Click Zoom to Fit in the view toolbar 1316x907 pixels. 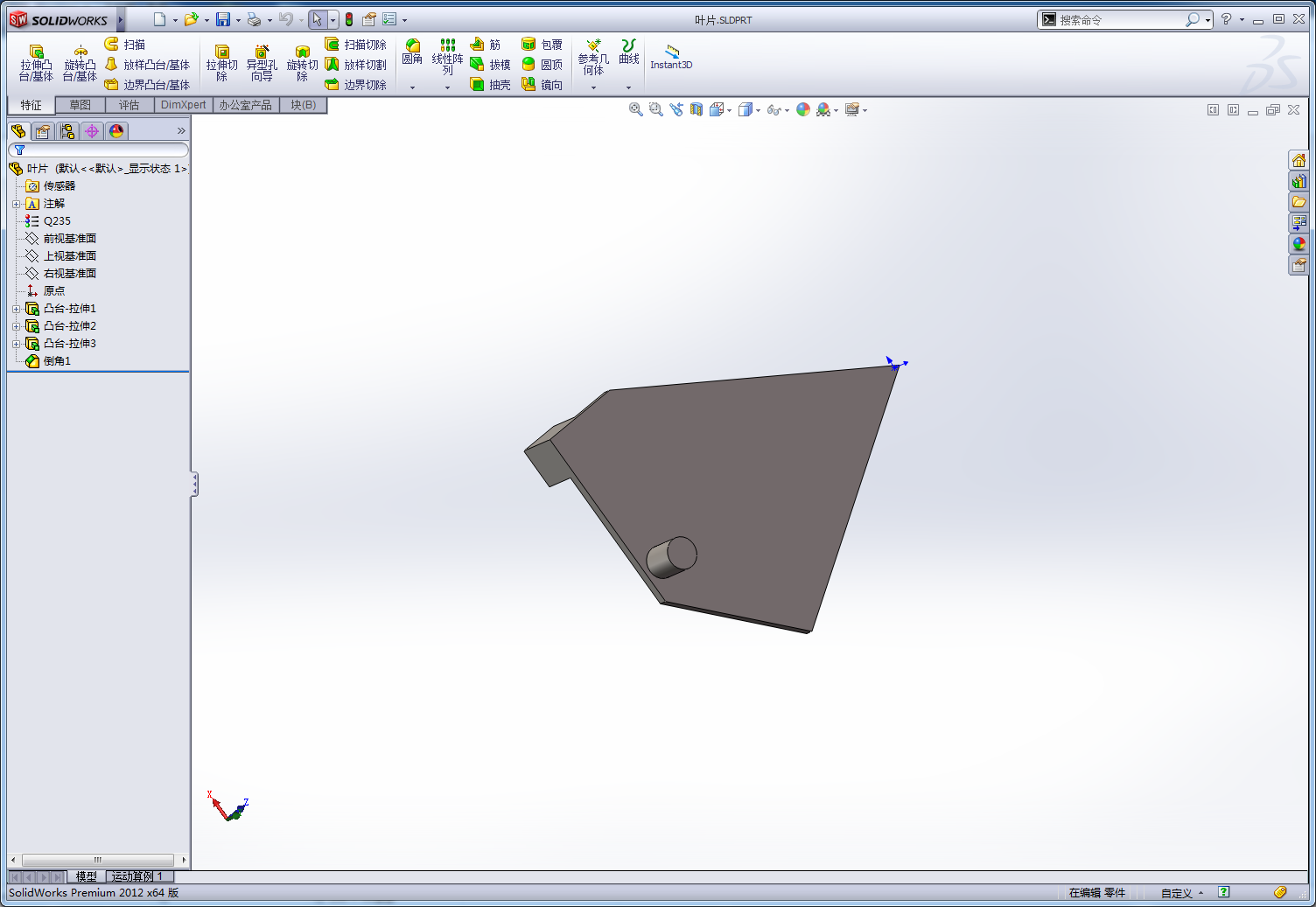(x=636, y=109)
